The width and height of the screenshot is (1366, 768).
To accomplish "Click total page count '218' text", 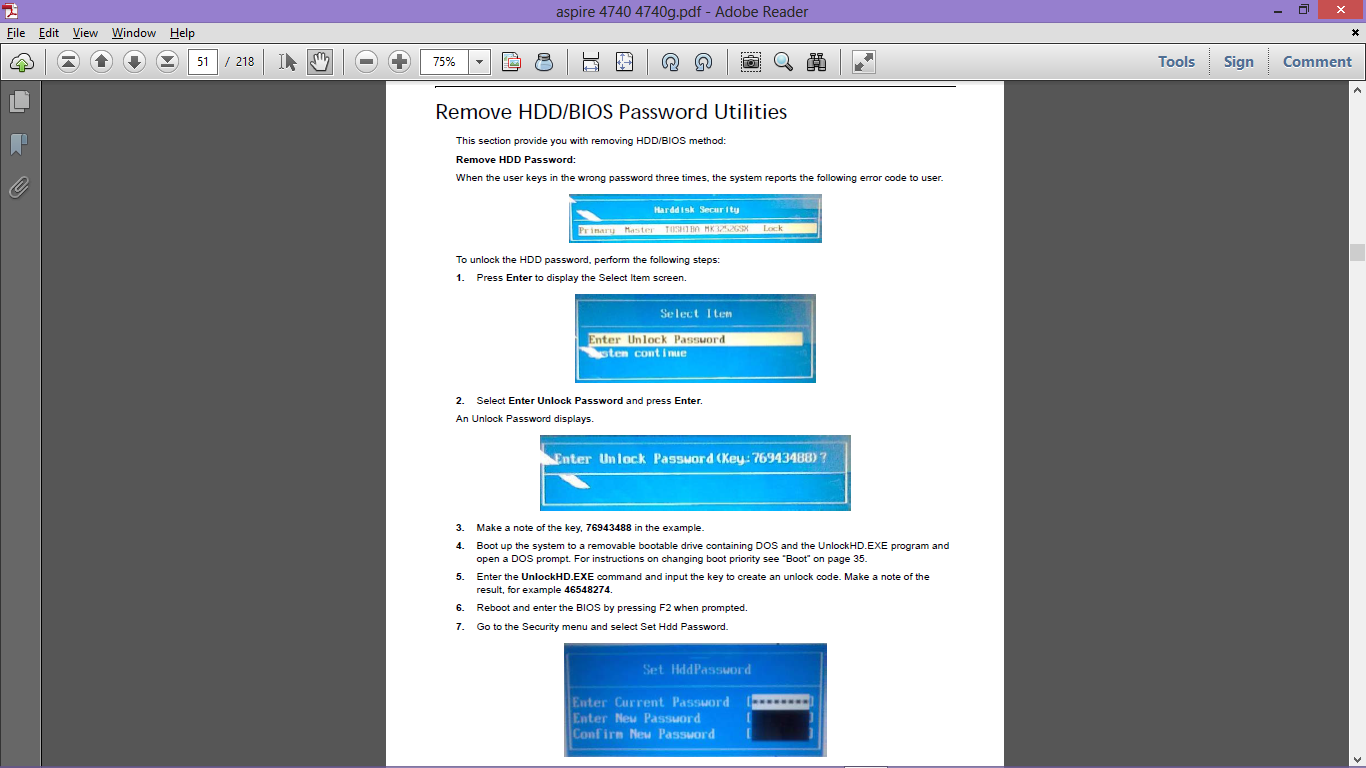I will pos(245,62).
